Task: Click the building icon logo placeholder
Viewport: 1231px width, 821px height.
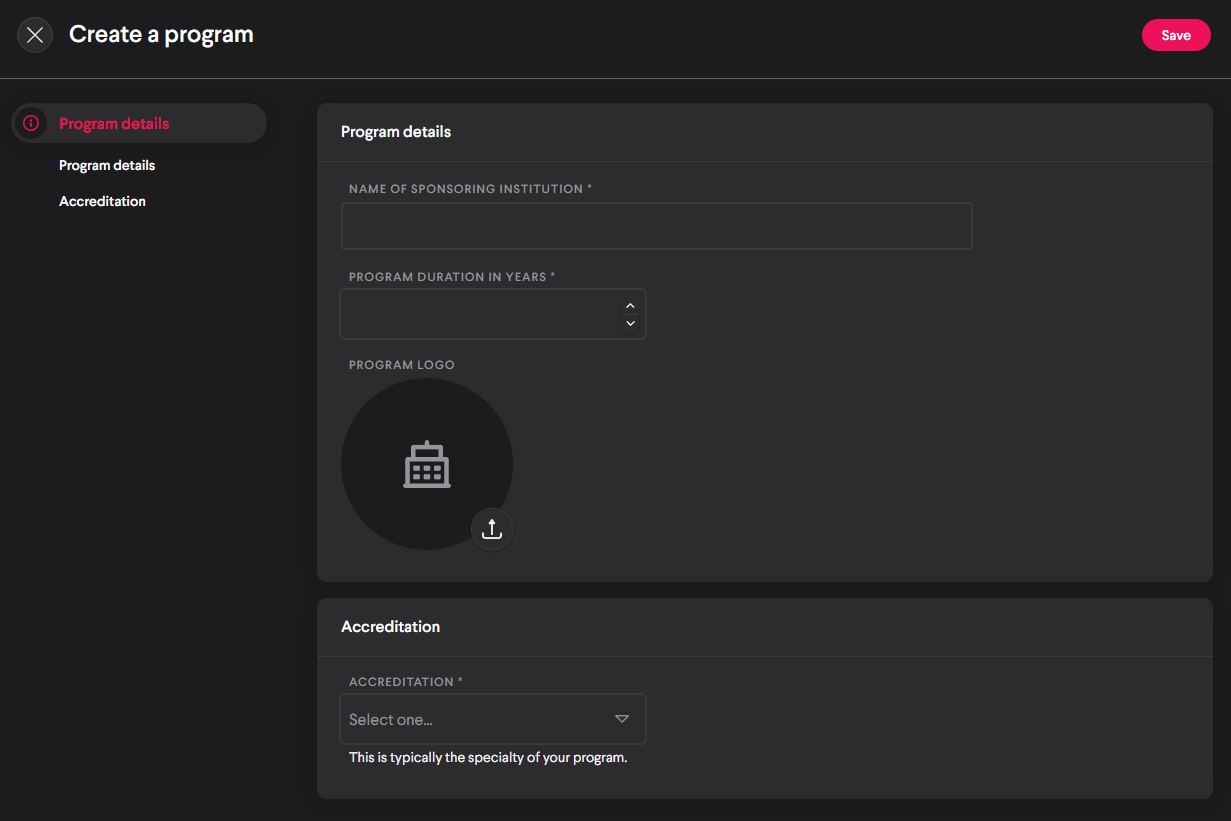Action: [x=427, y=464]
